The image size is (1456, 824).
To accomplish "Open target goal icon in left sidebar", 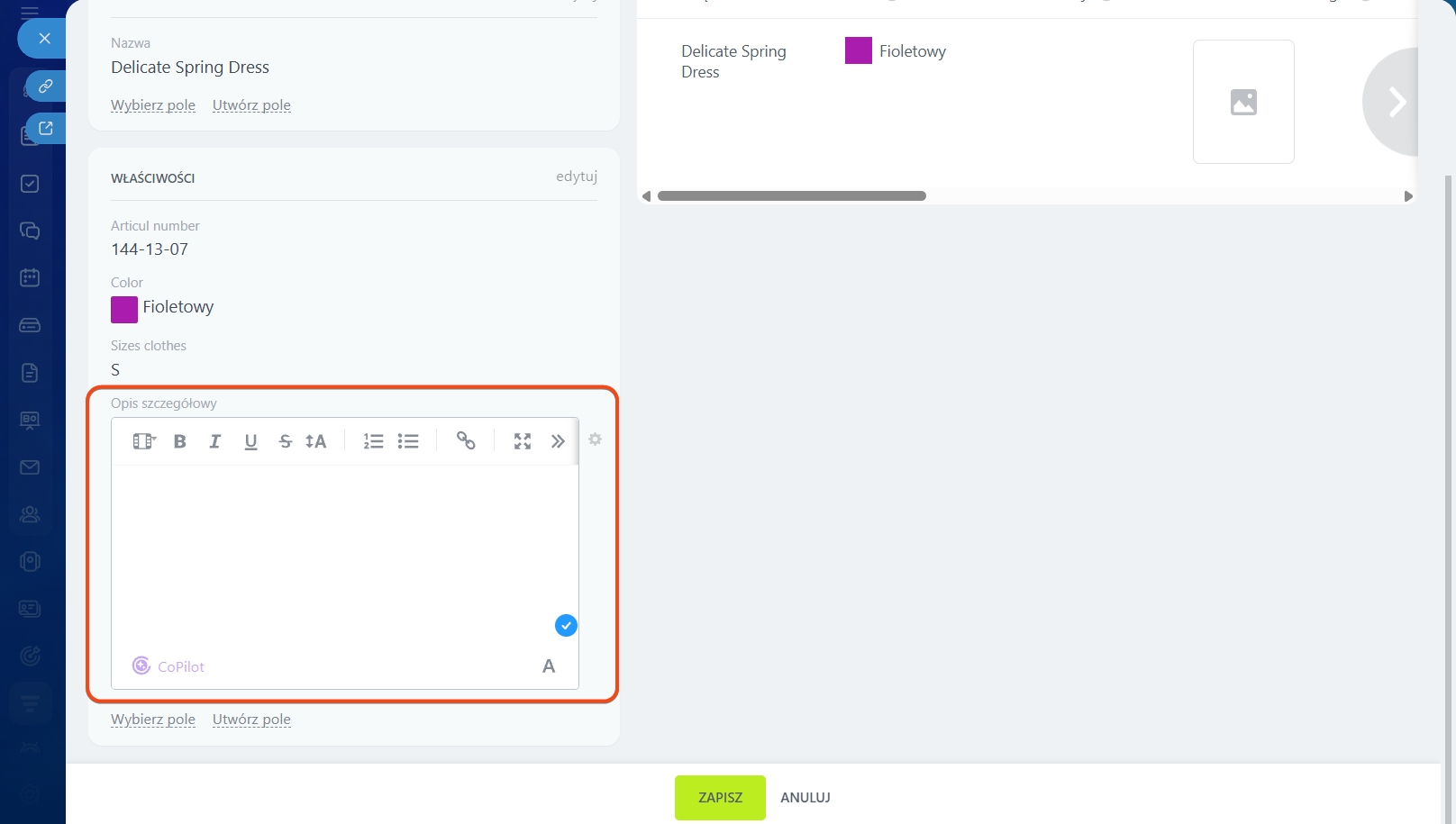I will coord(30,656).
